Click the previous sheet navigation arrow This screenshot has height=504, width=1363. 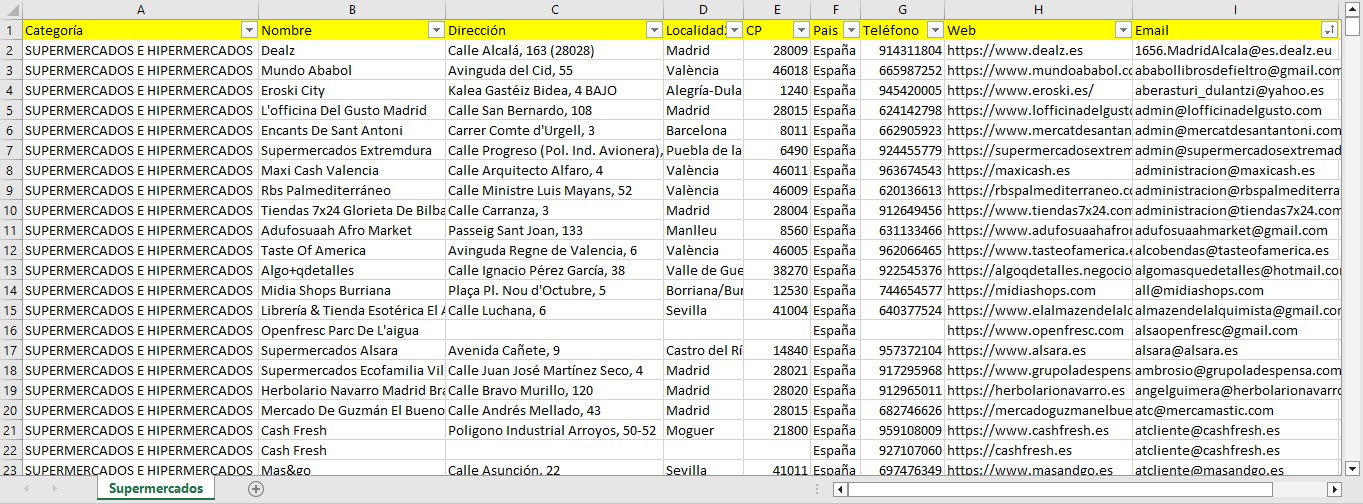pyautogui.click(x=27, y=489)
